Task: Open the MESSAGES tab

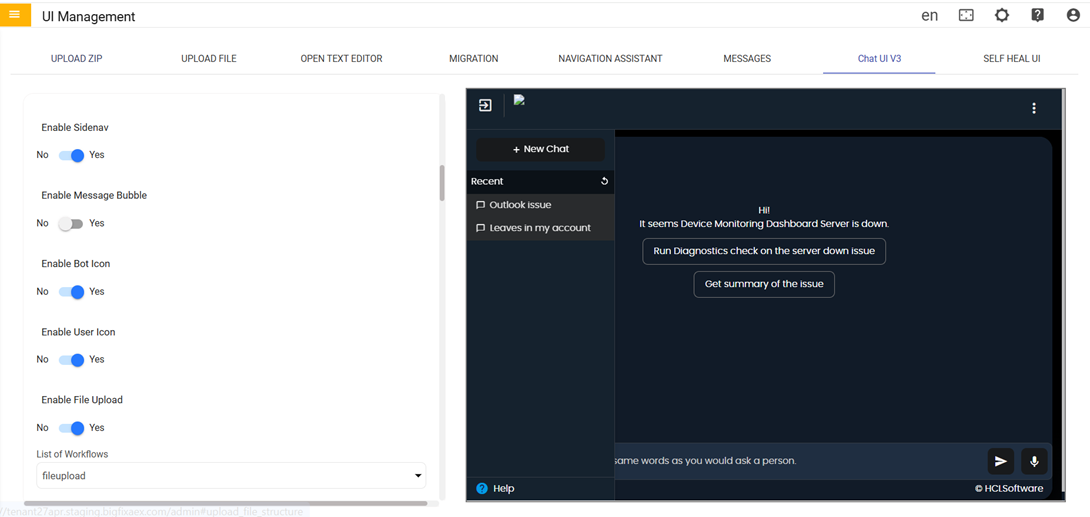Action: coord(747,58)
